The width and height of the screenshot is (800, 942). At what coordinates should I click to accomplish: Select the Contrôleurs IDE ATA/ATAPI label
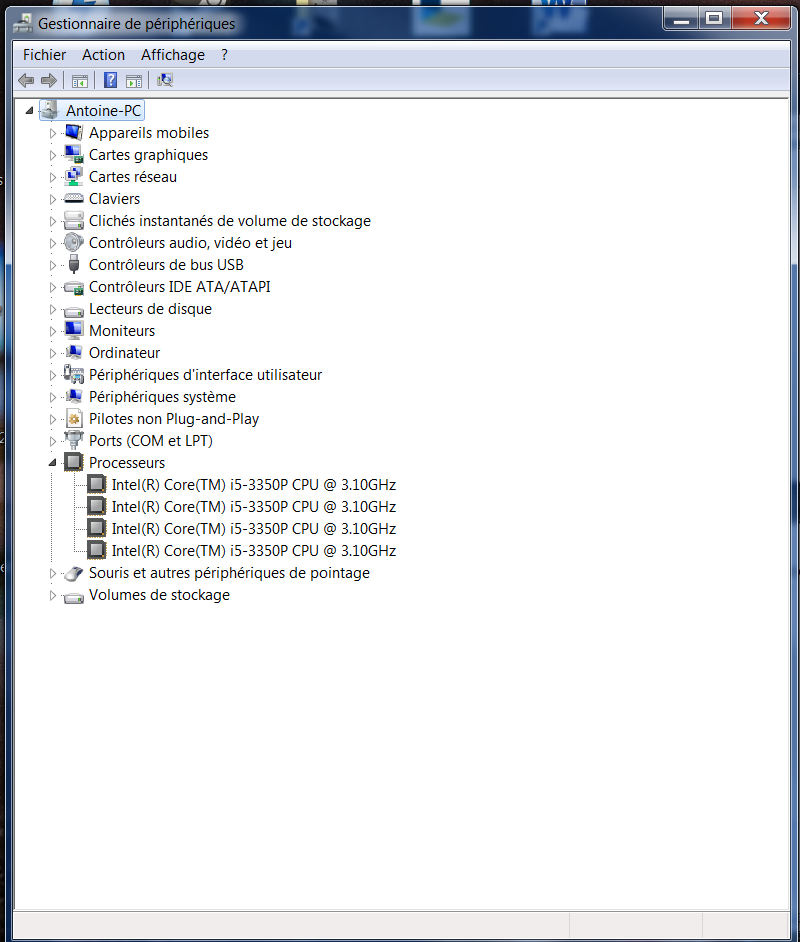tap(180, 287)
